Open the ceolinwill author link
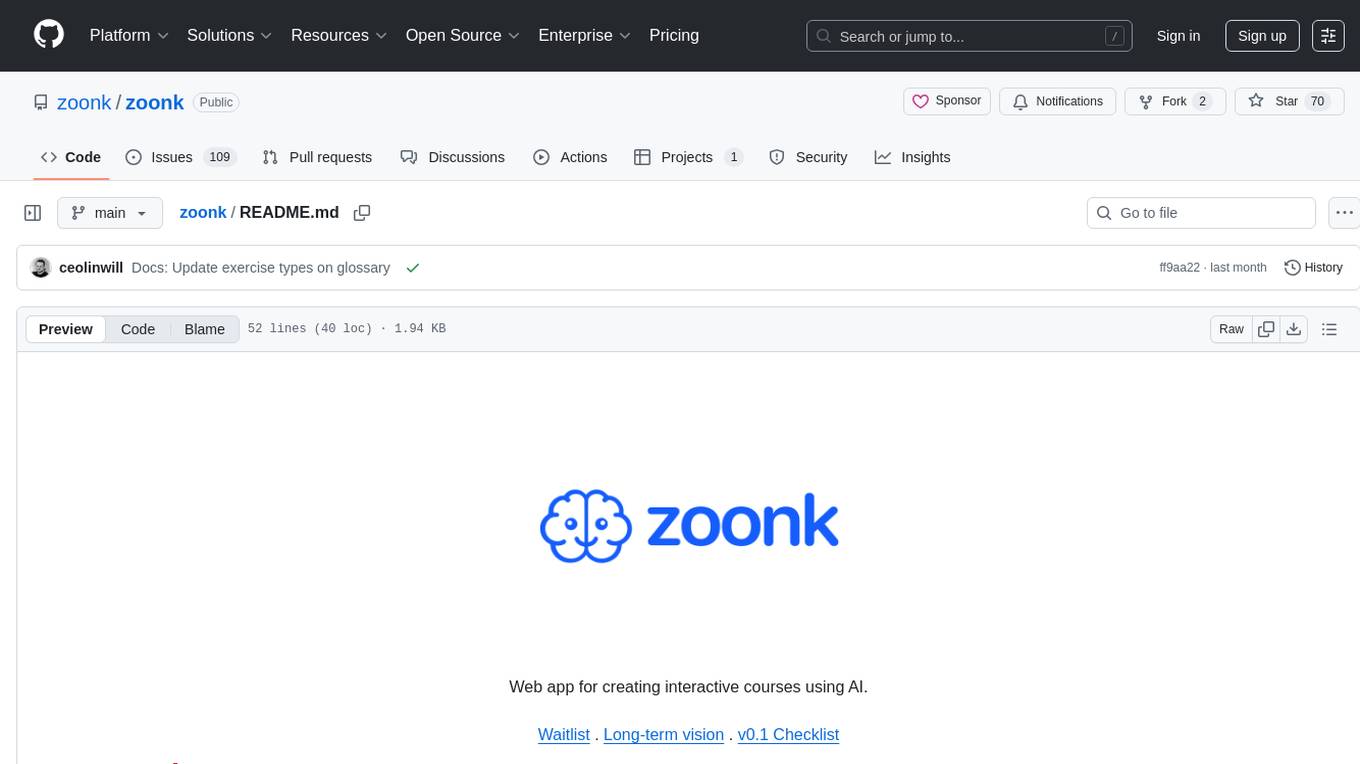Image resolution: width=1360 pixels, height=764 pixels. [x=91, y=267]
